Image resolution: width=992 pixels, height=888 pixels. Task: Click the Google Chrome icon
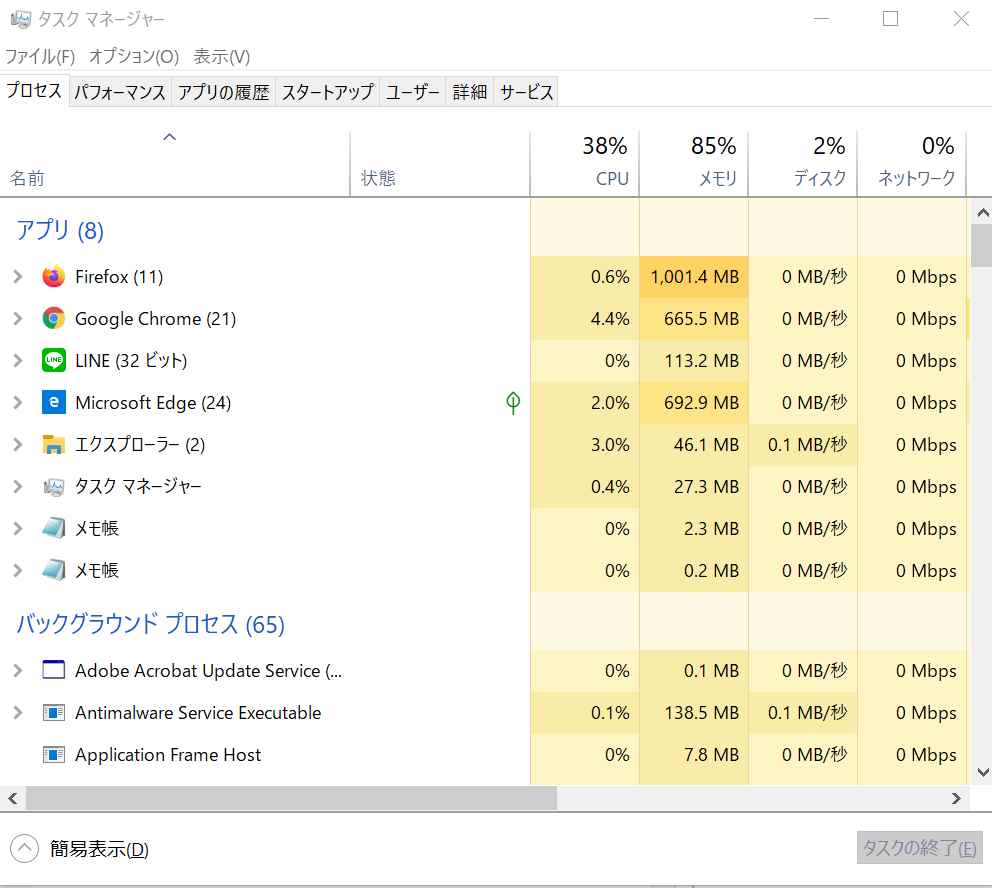(54, 319)
